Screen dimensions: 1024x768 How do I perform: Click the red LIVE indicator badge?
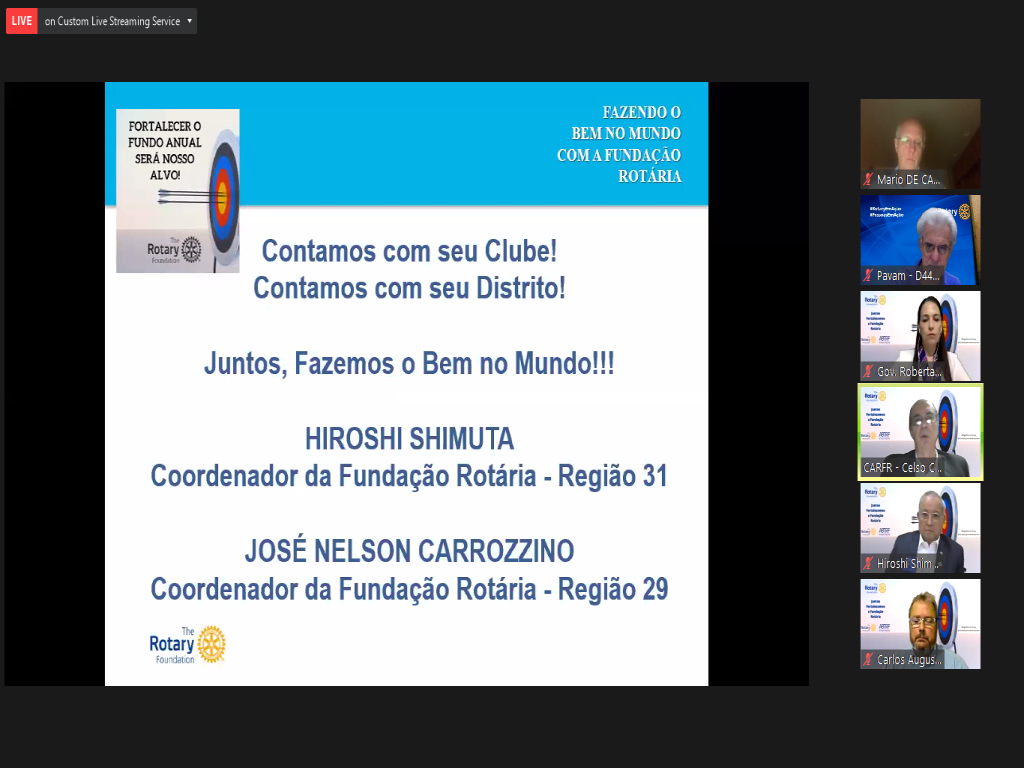(22, 21)
